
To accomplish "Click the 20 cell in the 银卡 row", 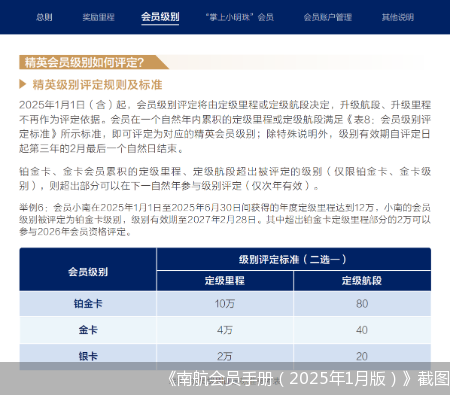I will (x=362, y=356).
